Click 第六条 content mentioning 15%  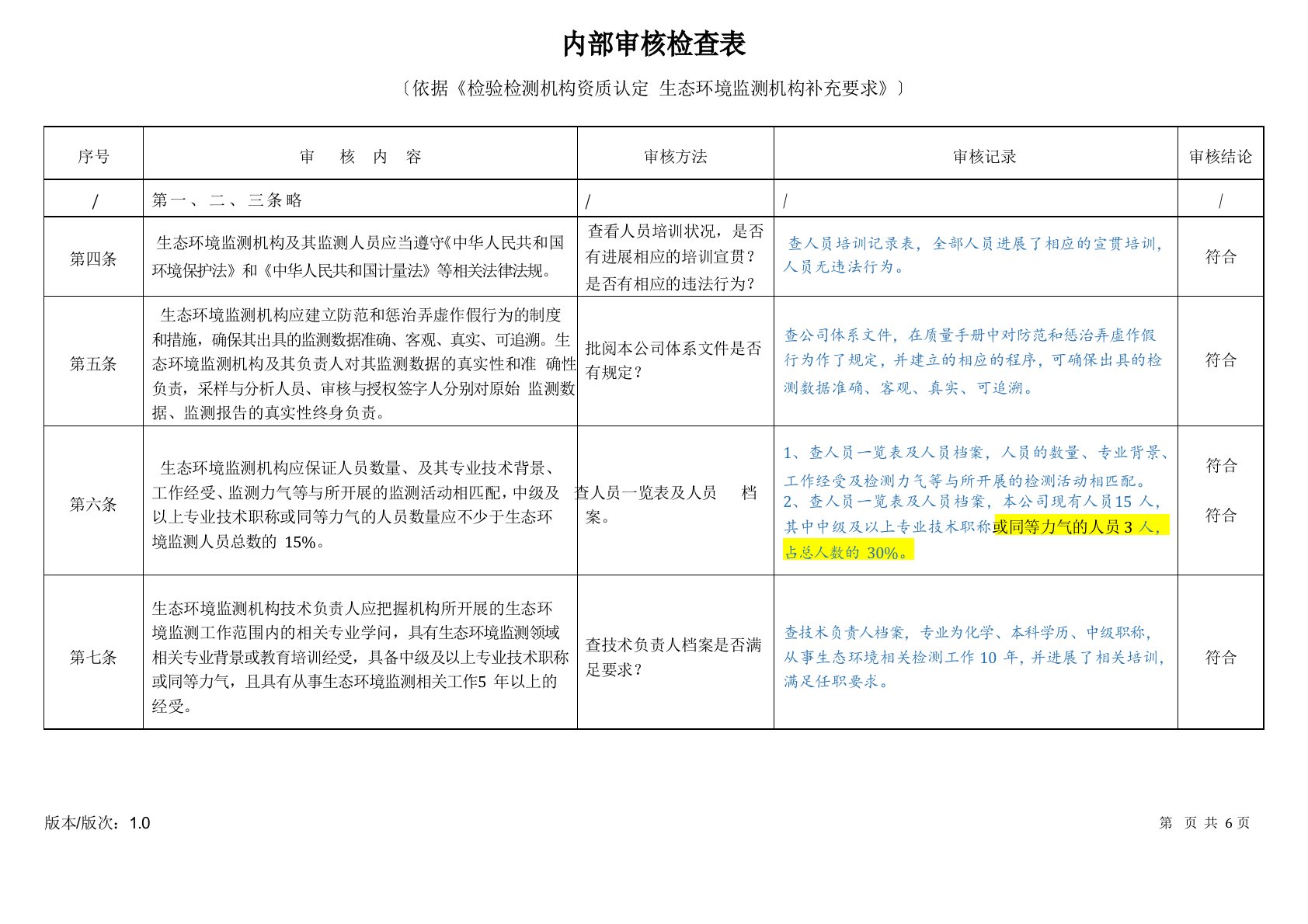click(x=356, y=505)
